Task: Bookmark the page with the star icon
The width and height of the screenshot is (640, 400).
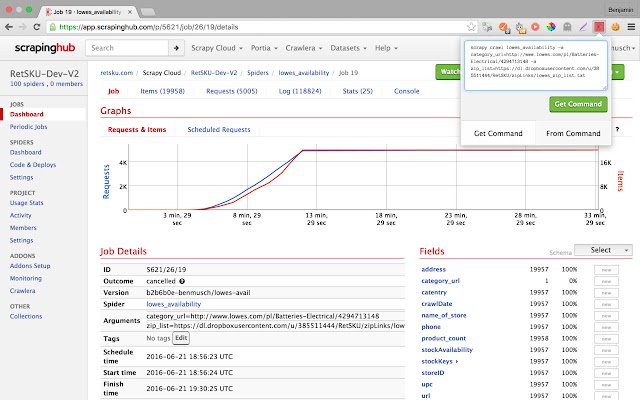Action: pos(471,27)
